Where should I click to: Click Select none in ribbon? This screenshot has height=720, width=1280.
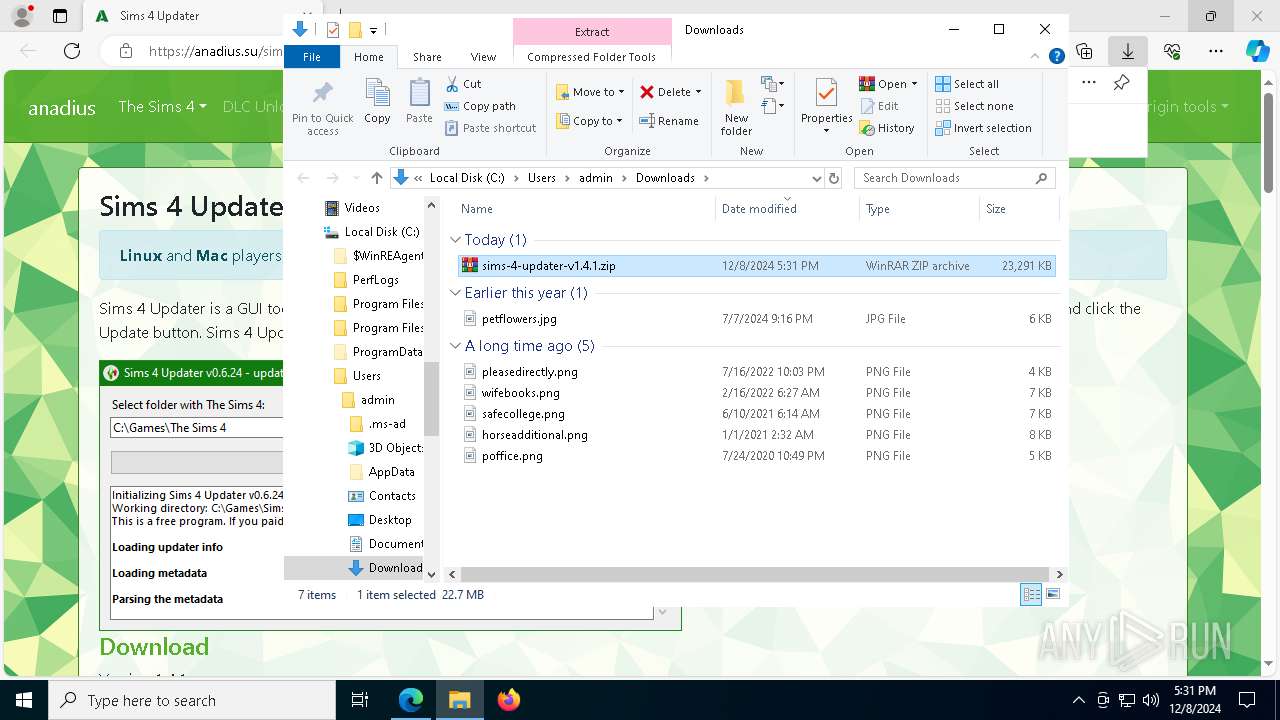coord(974,106)
